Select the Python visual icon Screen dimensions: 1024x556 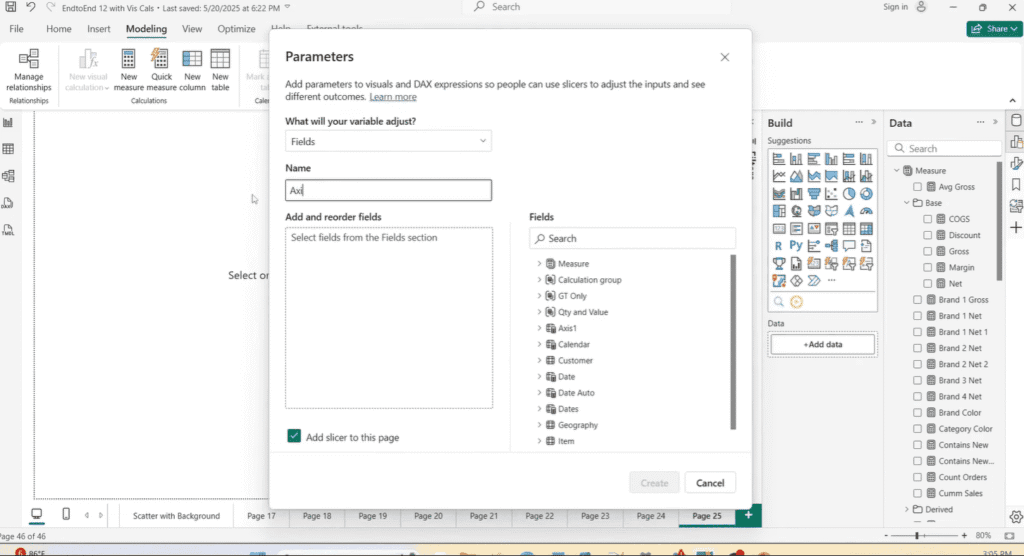(x=795, y=246)
